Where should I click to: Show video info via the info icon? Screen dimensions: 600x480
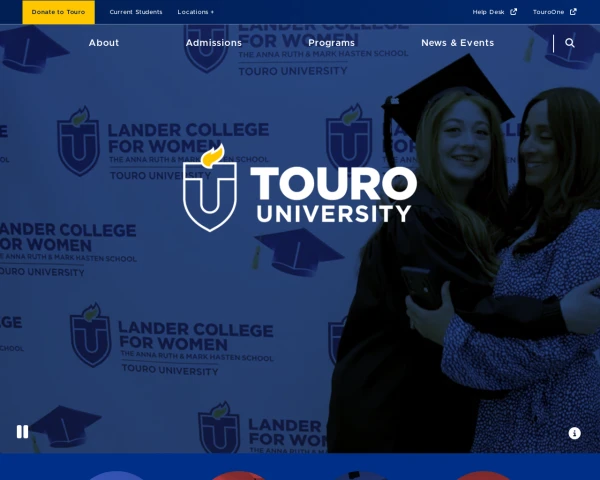coord(574,433)
